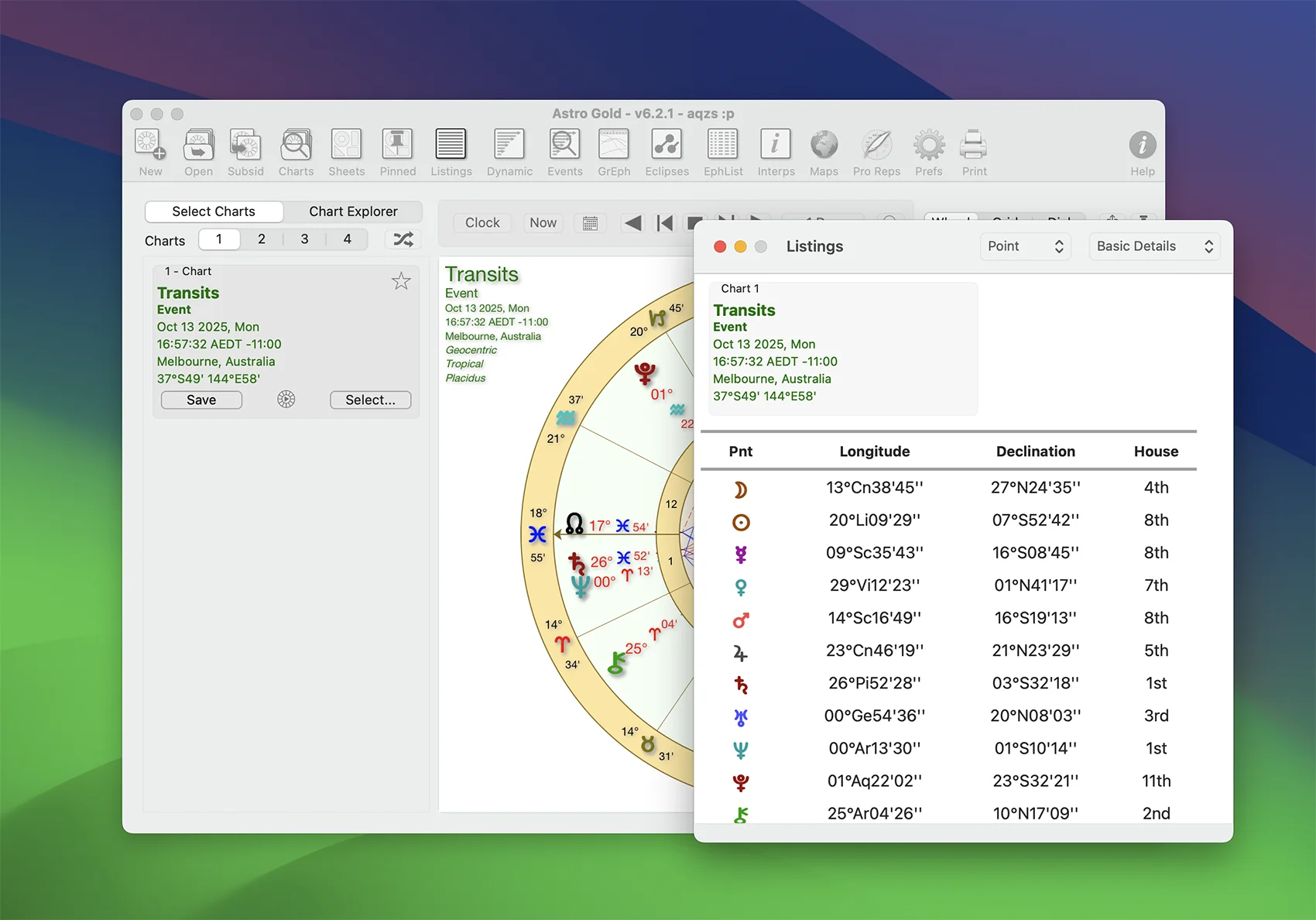Click the Longitude column header

(x=875, y=451)
